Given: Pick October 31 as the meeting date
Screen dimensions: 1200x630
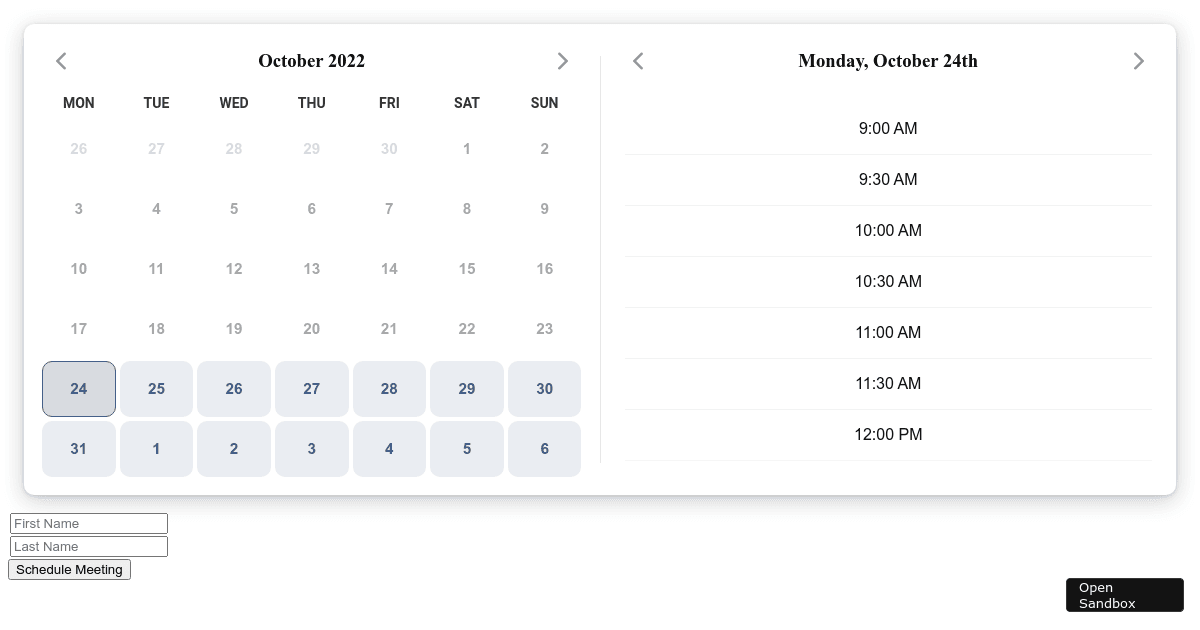Looking at the screenshot, I should [x=78, y=449].
